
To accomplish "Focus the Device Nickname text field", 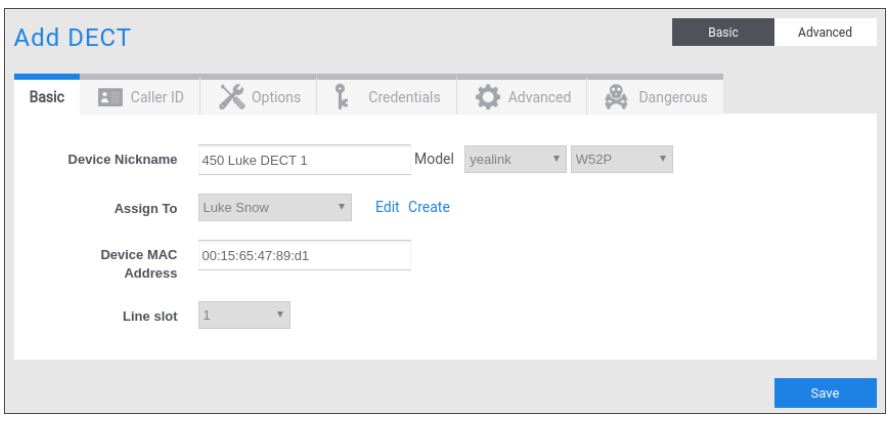I will [304, 161].
